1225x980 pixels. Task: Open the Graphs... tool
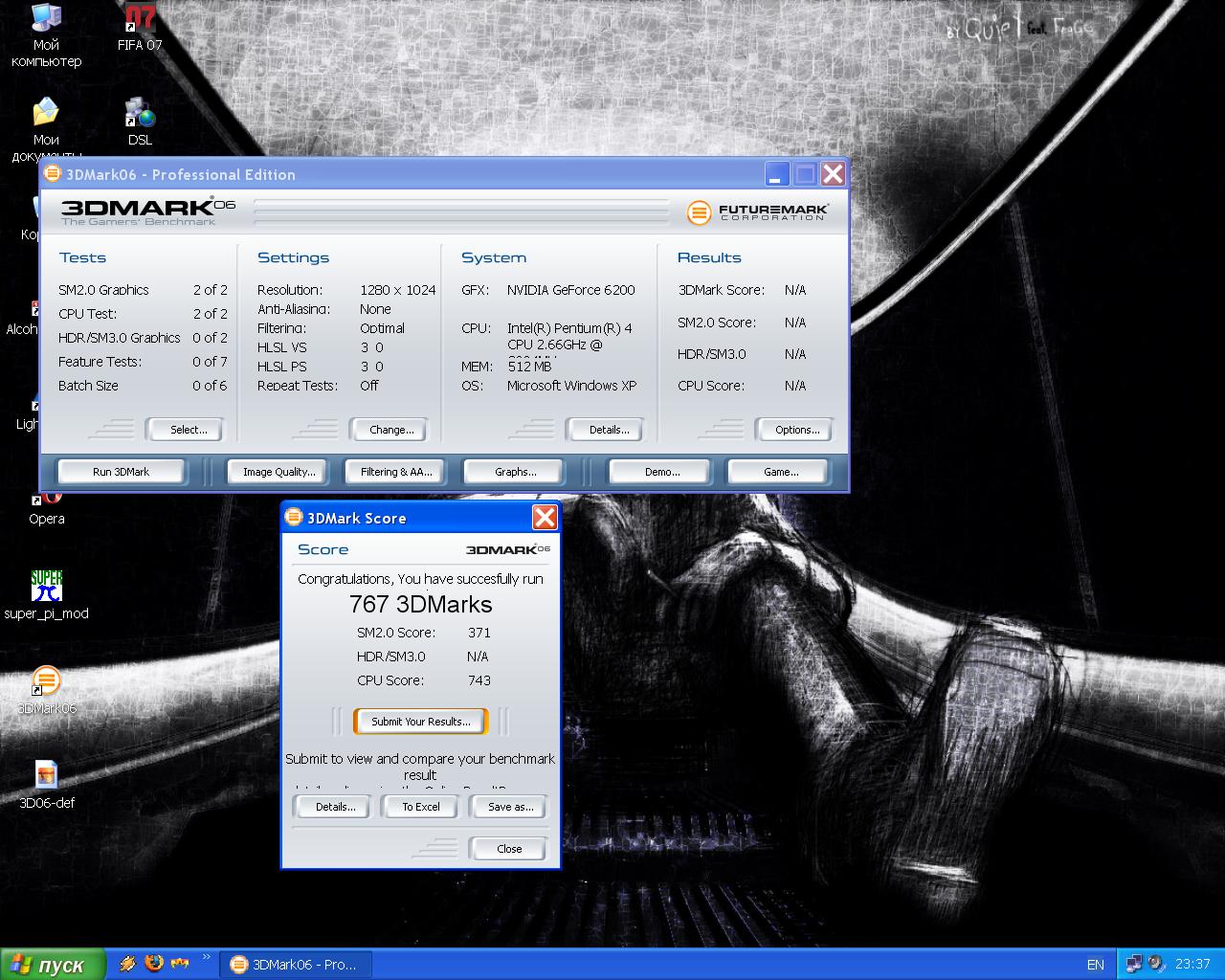click(x=515, y=472)
